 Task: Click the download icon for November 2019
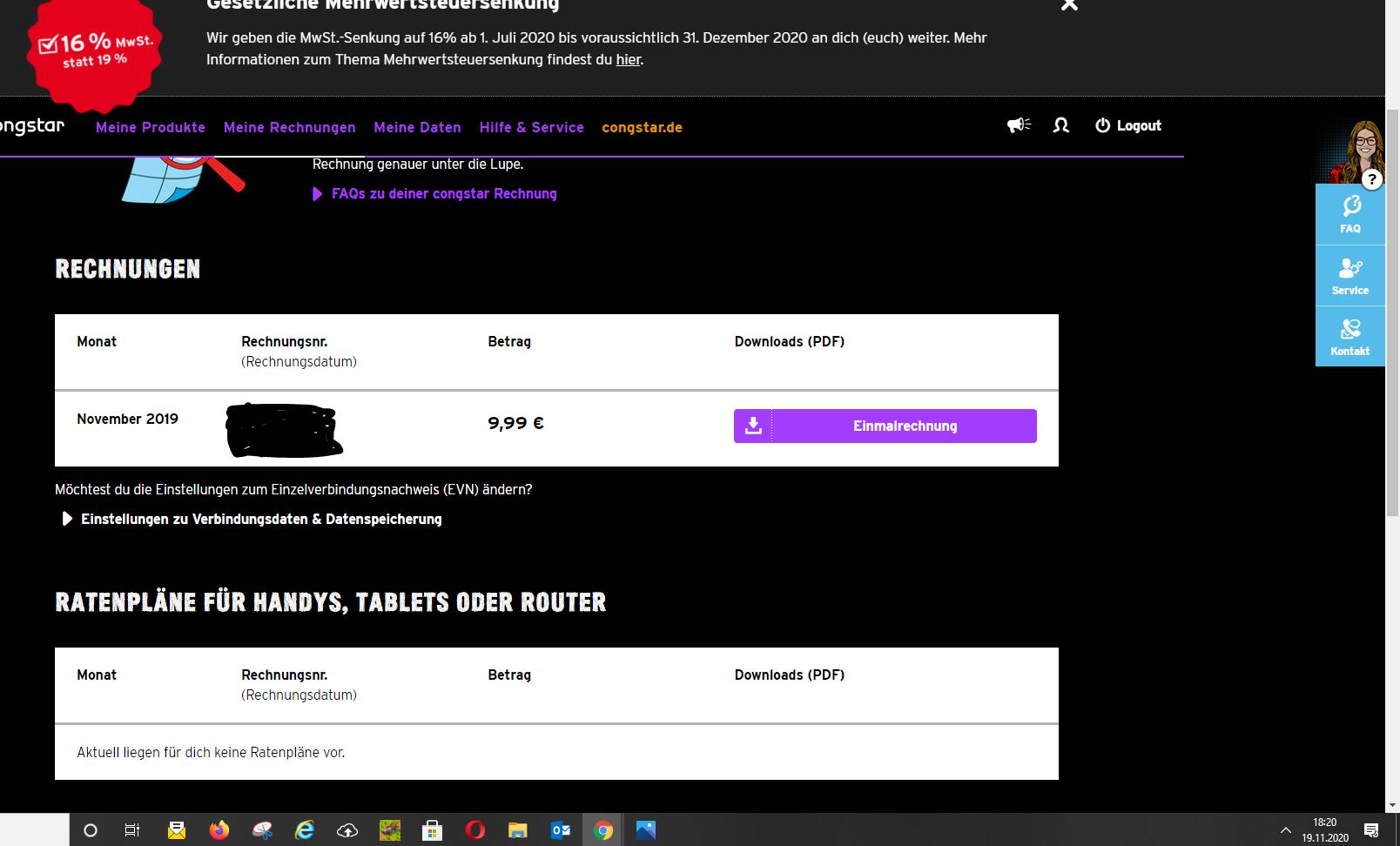753,426
